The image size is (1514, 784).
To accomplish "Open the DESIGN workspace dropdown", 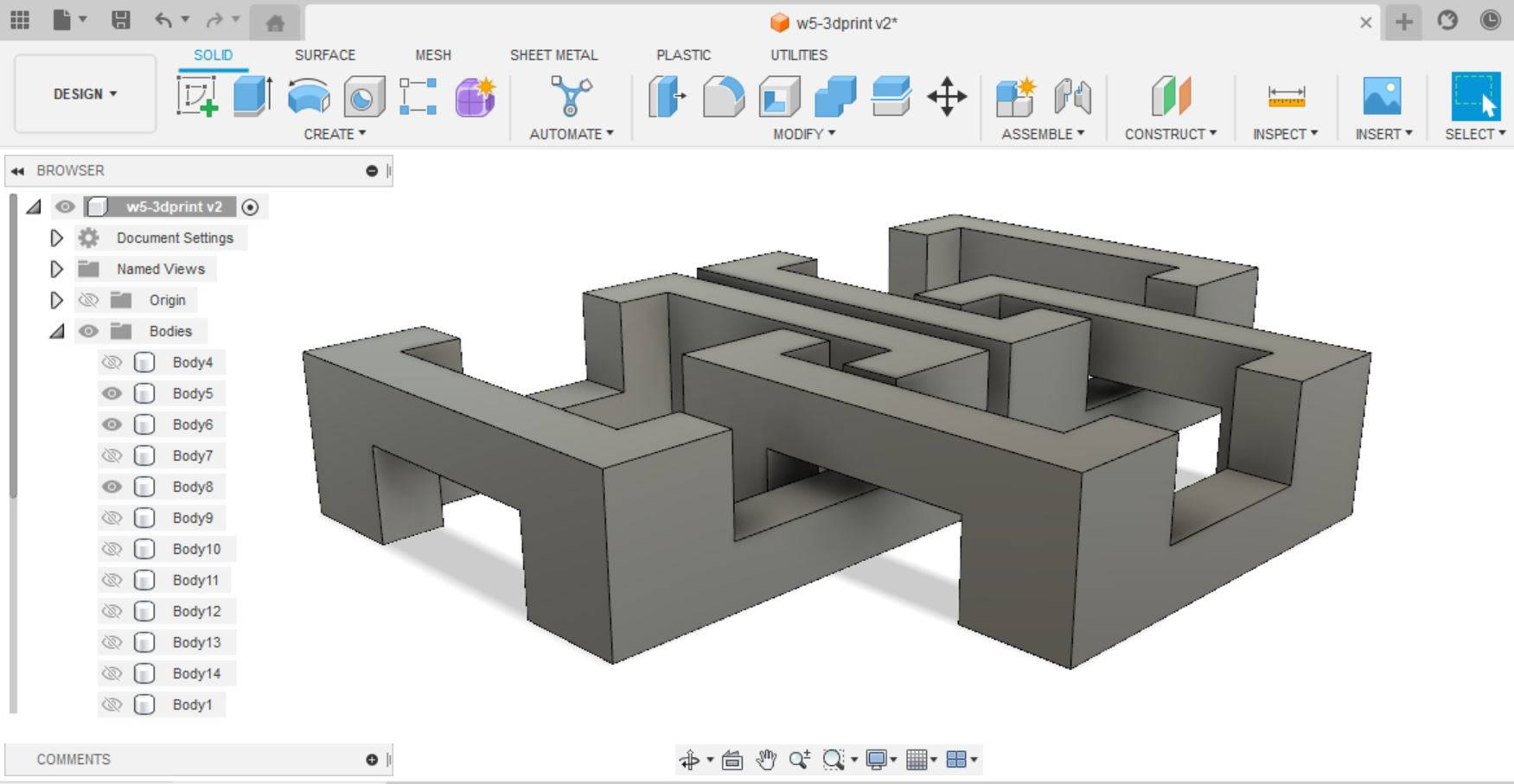I will click(85, 93).
